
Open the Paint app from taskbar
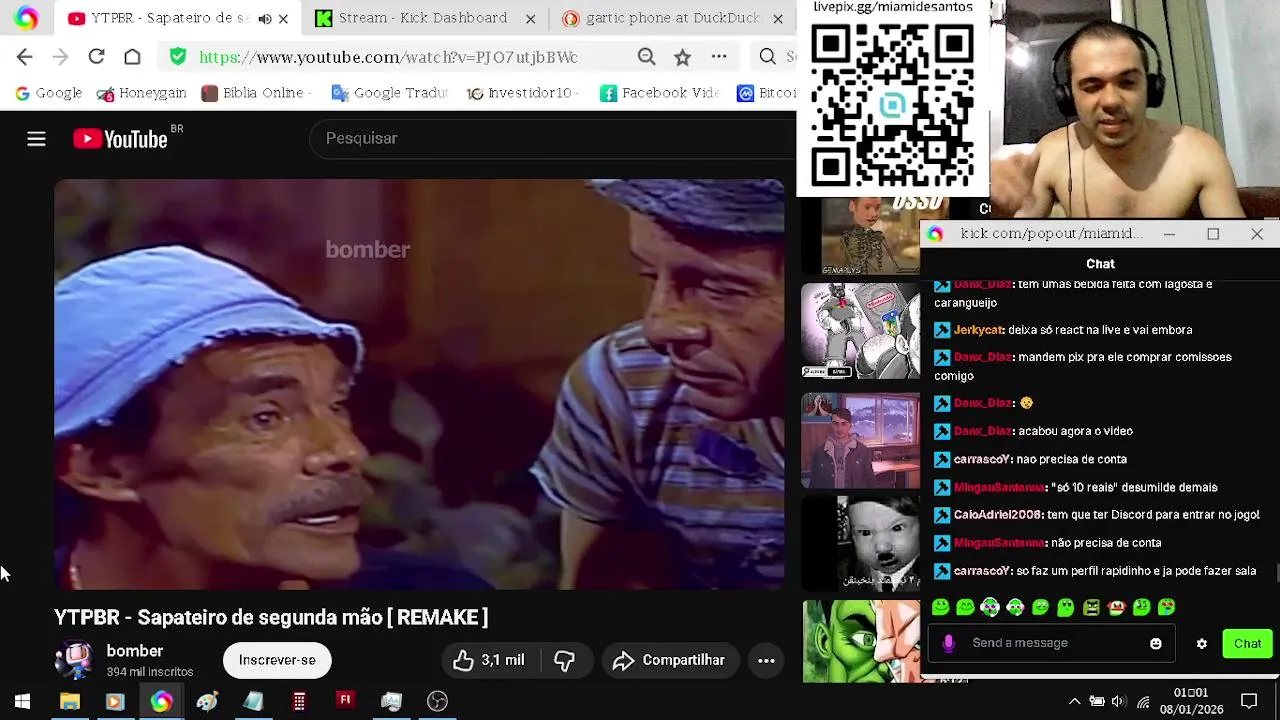[x=207, y=701]
